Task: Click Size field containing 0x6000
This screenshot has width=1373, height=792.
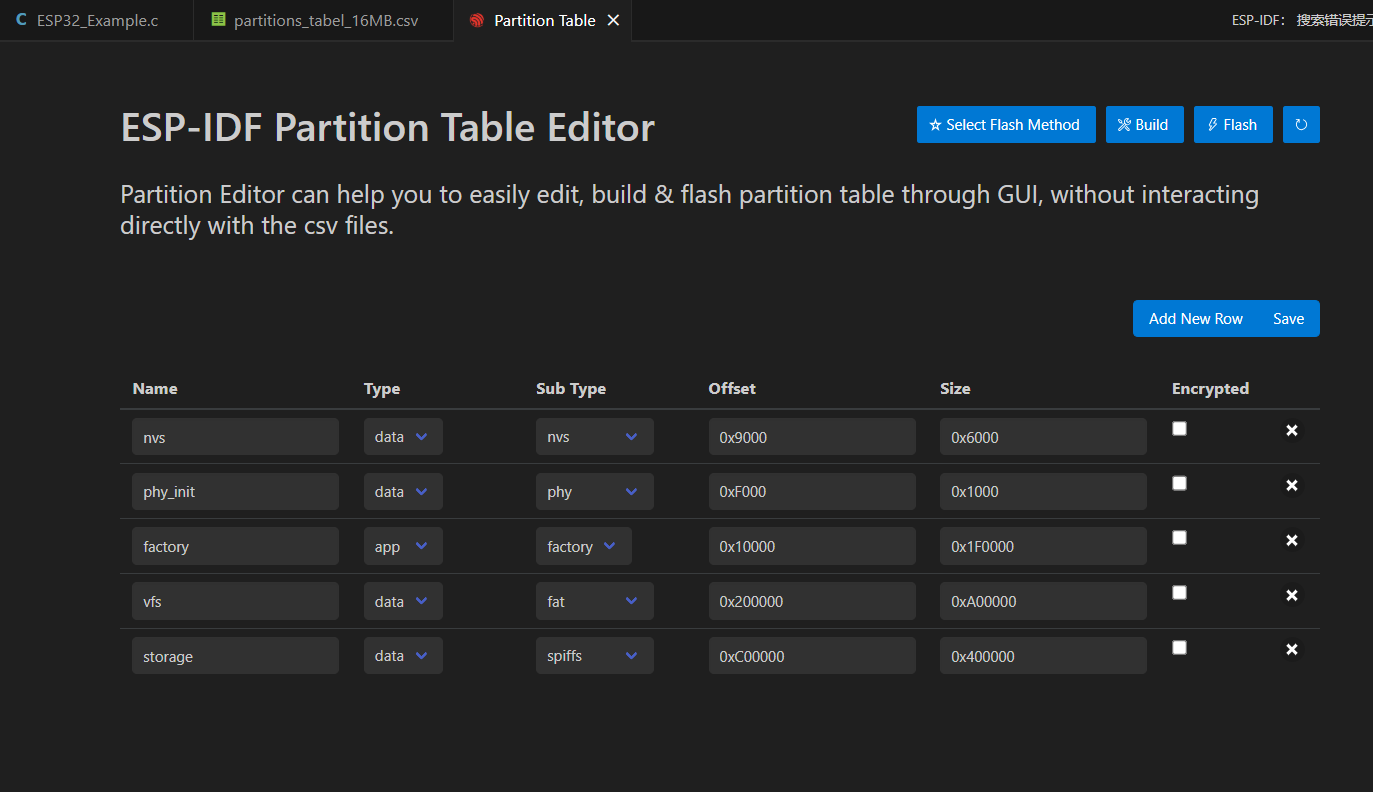Action: tap(1043, 437)
